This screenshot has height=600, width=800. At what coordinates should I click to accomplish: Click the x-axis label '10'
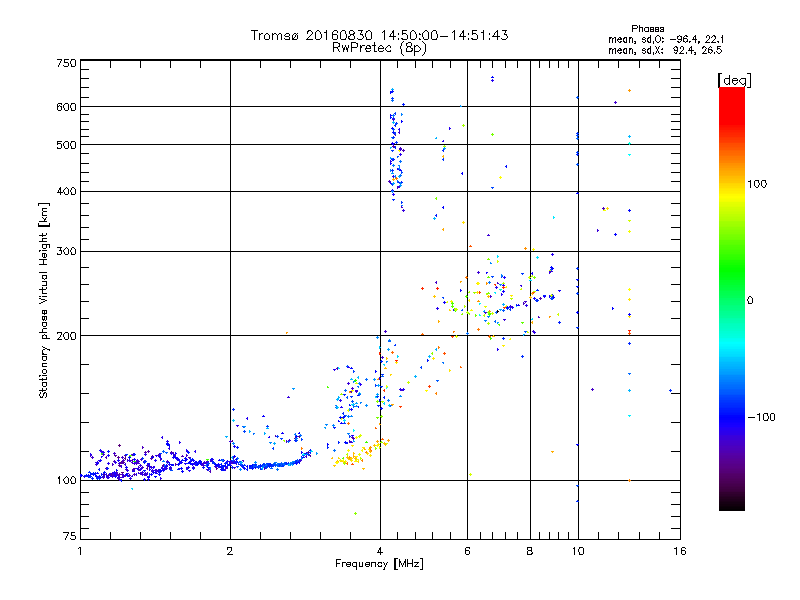point(578,551)
